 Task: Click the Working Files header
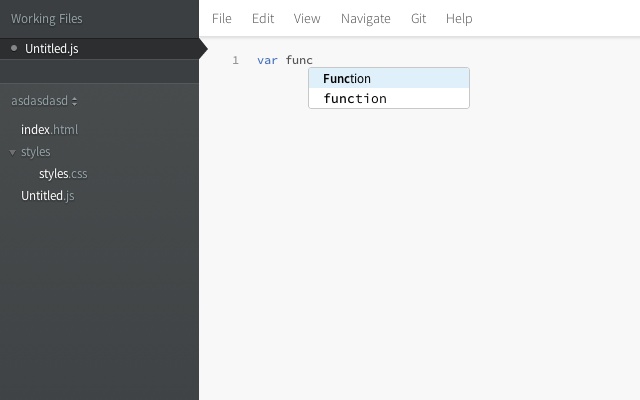47,18
